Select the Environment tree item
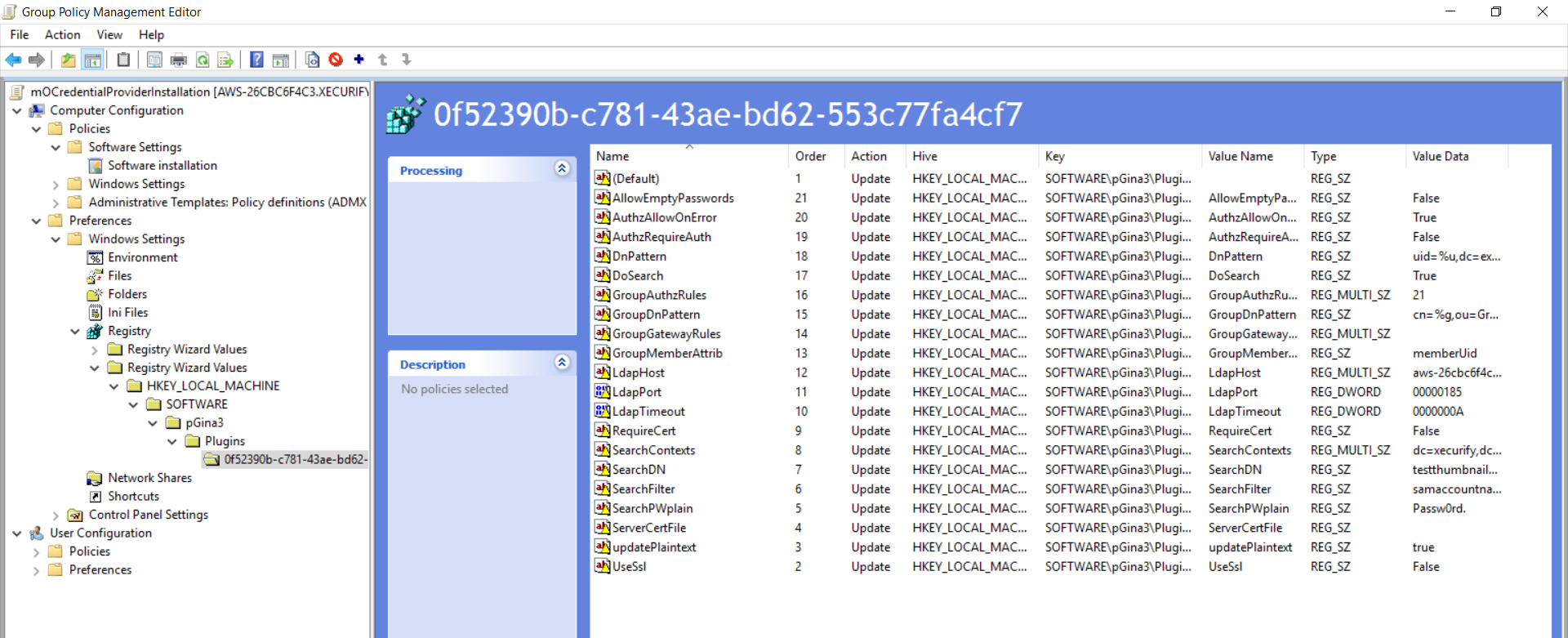 (143, 257)
